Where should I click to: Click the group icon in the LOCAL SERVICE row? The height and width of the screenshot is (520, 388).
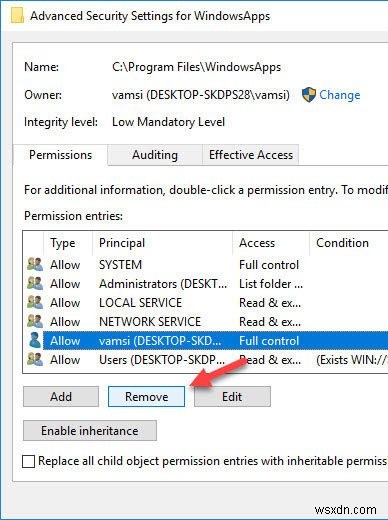point(35,303)
